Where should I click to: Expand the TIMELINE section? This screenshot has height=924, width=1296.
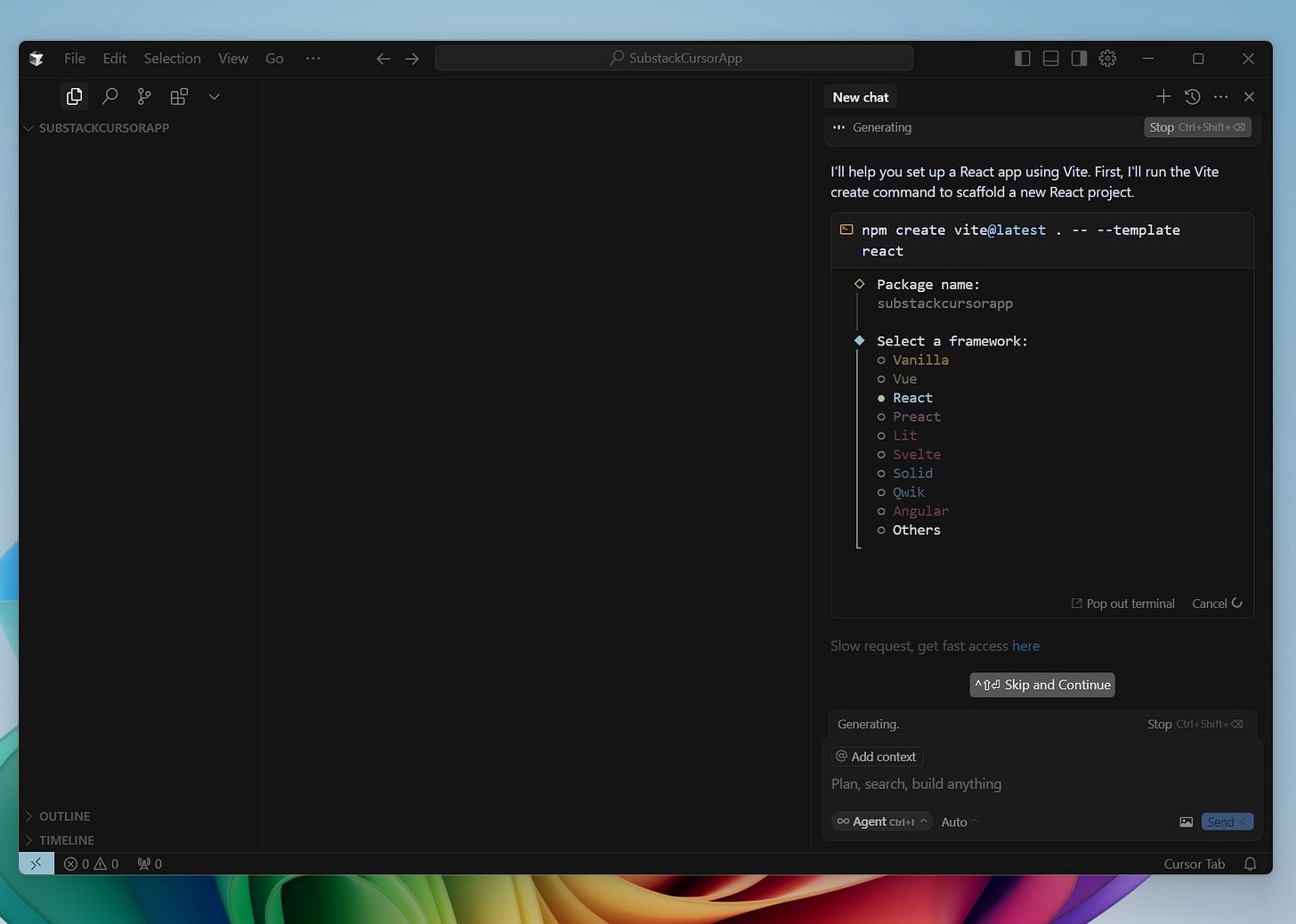coord(66,840)
